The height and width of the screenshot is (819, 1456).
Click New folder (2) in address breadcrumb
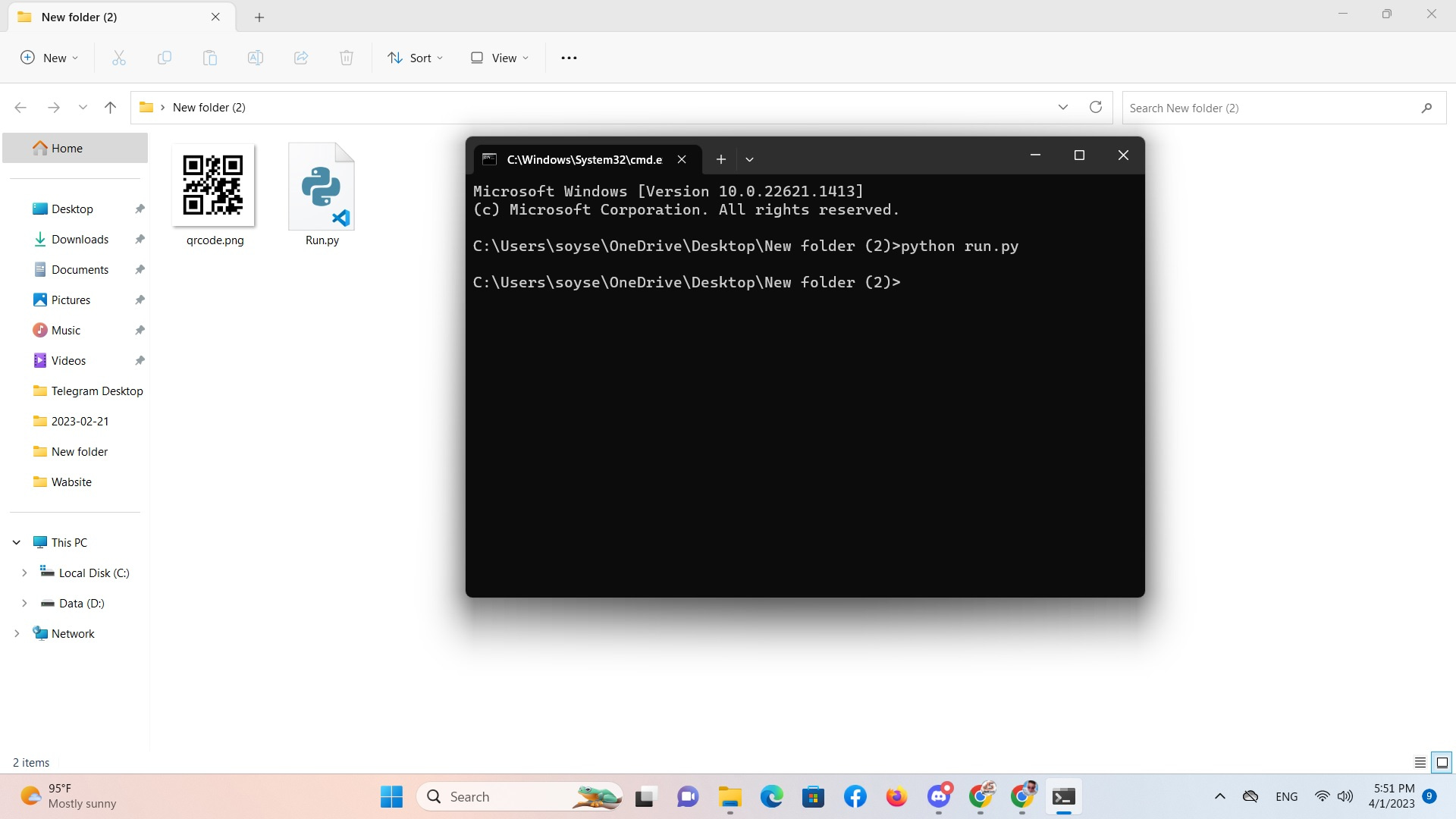click(x=209, y=108)
